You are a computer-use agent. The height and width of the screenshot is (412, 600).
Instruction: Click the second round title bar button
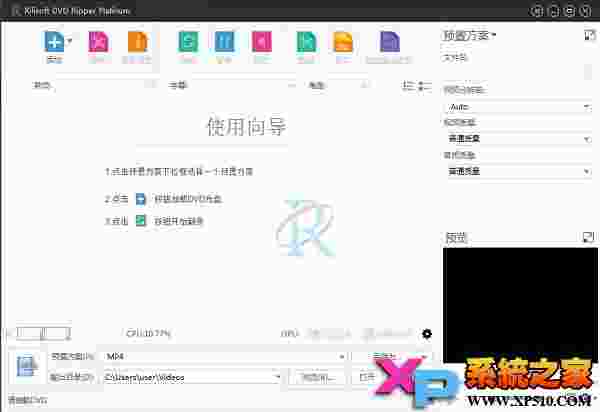pos(553,11)
